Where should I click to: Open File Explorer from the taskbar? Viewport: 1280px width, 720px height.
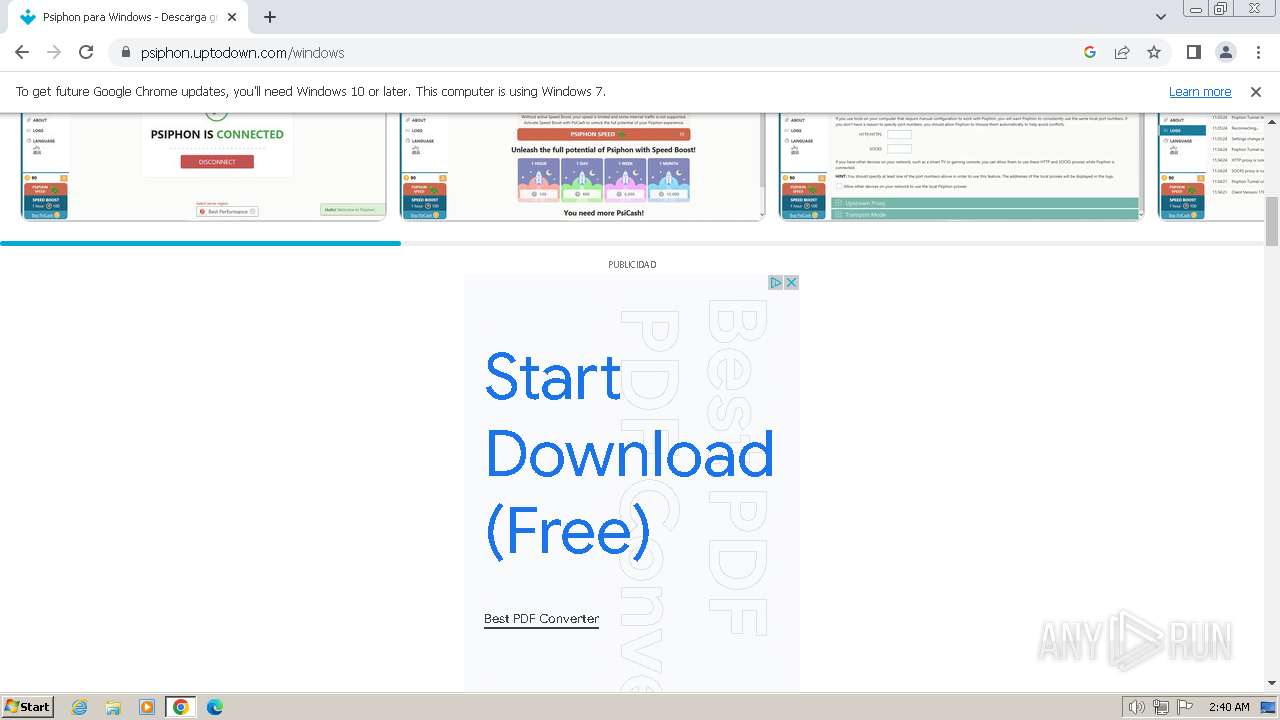pyautogui.click(x=113, y=707)
